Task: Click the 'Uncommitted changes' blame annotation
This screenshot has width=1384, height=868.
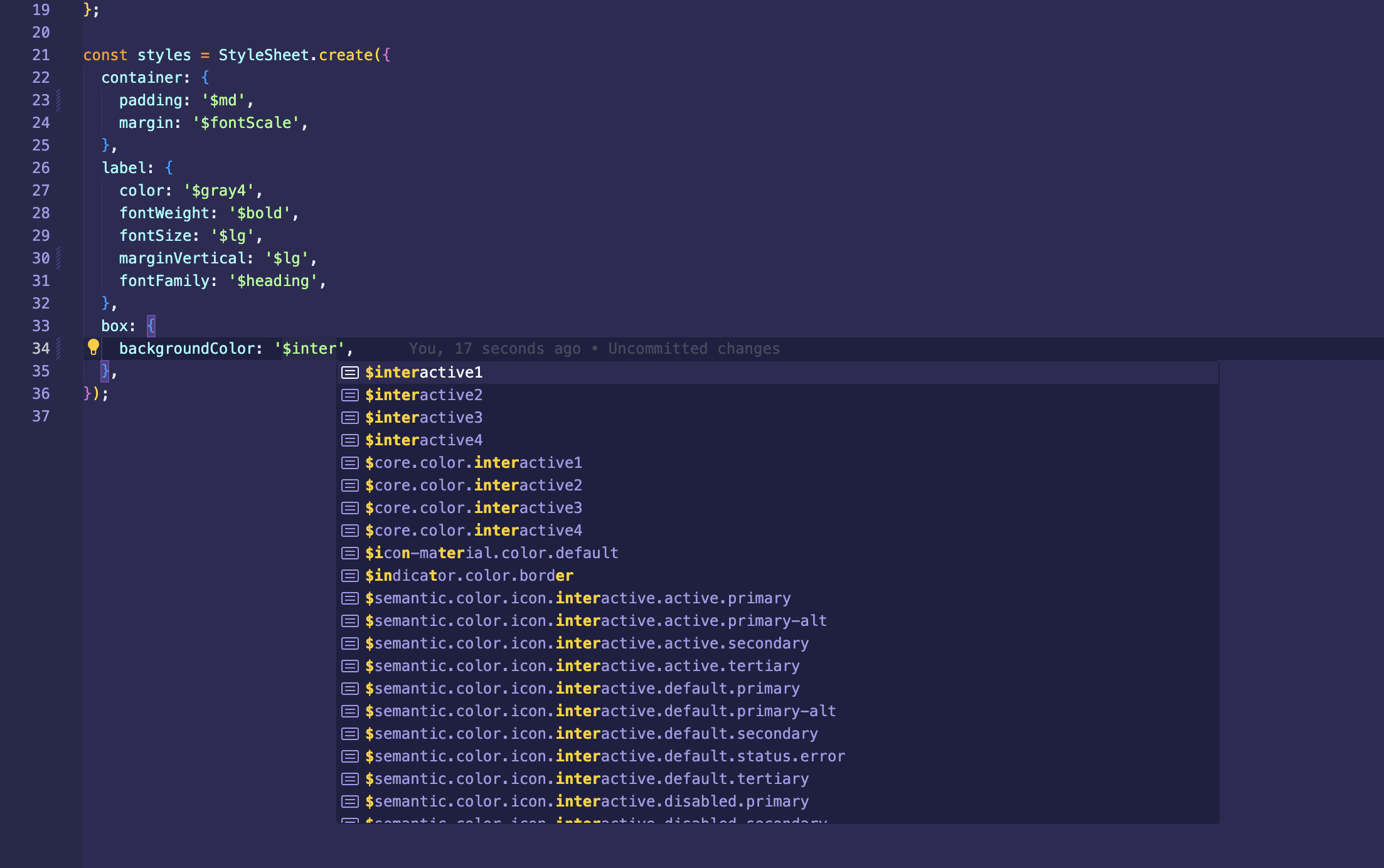Action: (693, 348)
